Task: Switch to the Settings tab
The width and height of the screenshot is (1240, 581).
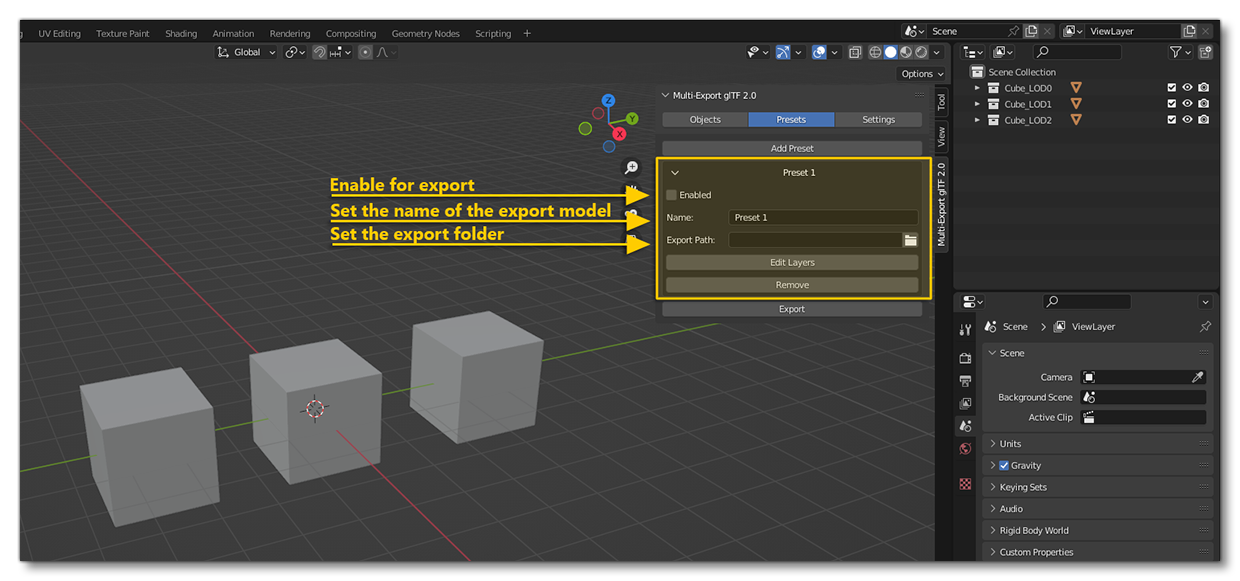Action: point(878,119)
